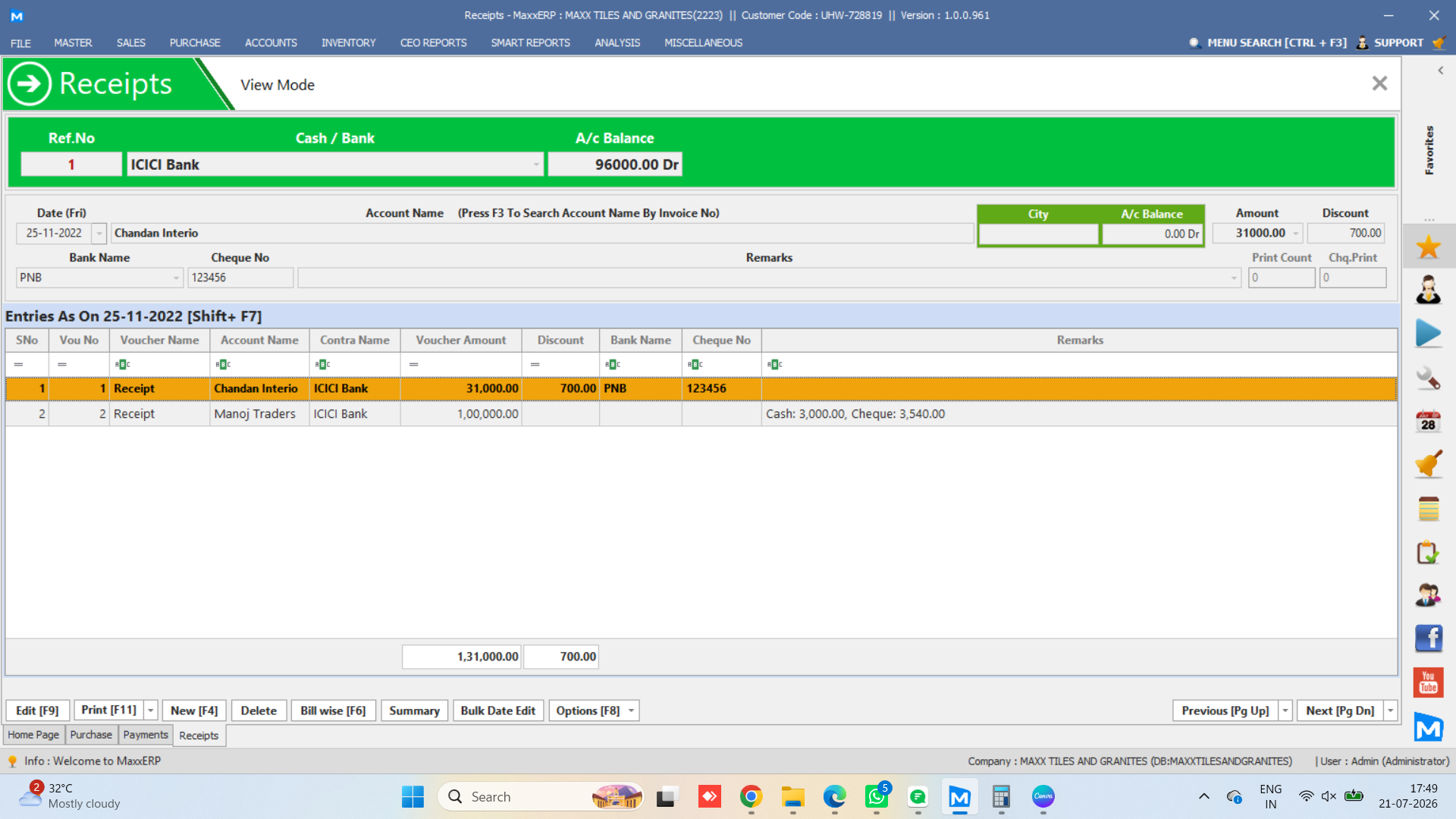Click the Receipts green arrow icon
This screenshot has width=1456, height=819.
click(x=29, y=83)
